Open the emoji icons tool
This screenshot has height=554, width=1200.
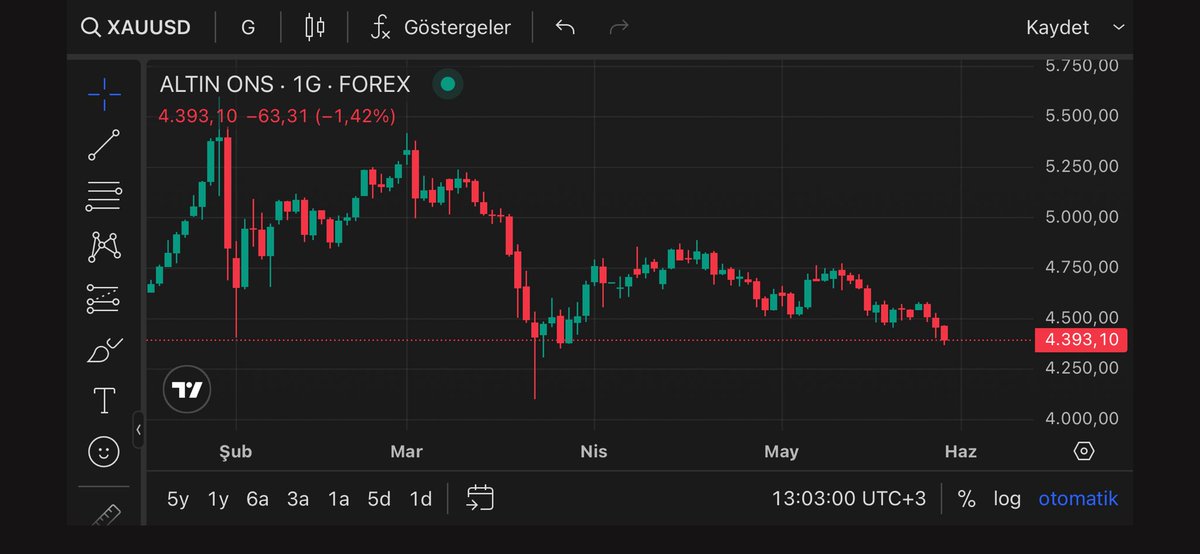pos(104,452)
